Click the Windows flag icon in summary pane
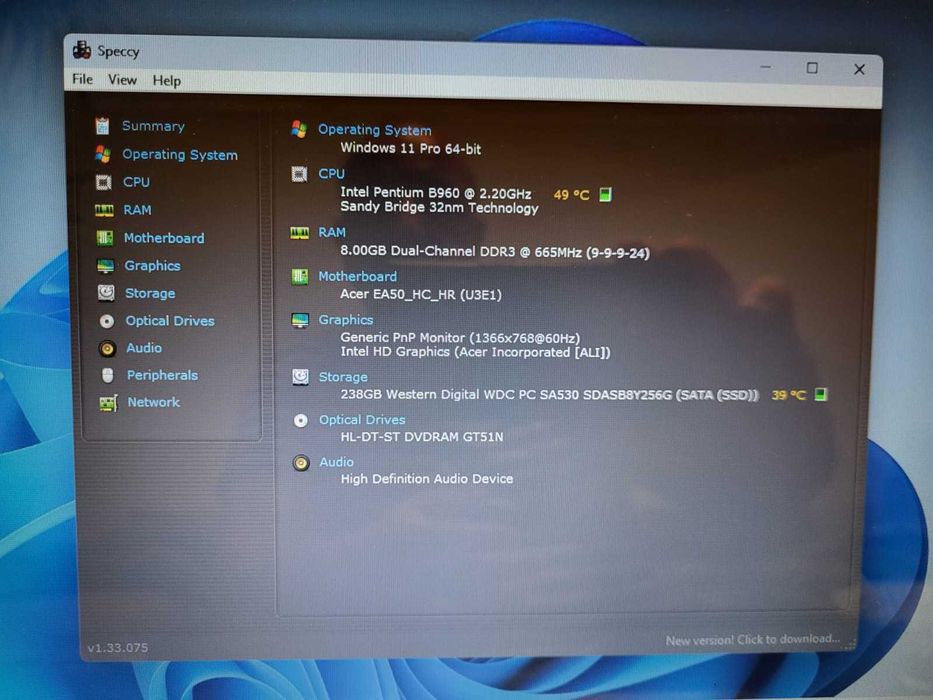Screen dimensions: 933x700 pos(299,129)
